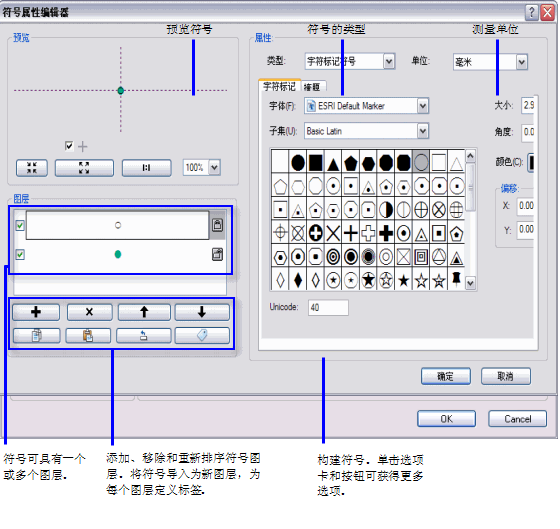Click the add layer plus button
Image resolution: width=560 pixels, height=529 pixels.
click(36, 312)
